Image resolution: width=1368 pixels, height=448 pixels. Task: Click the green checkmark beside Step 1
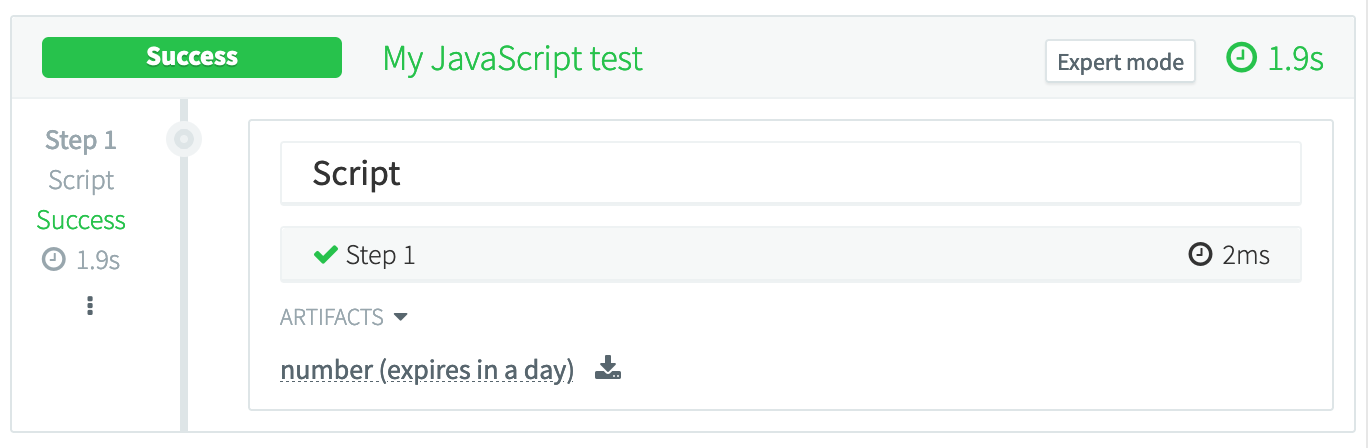click(325, 255)
